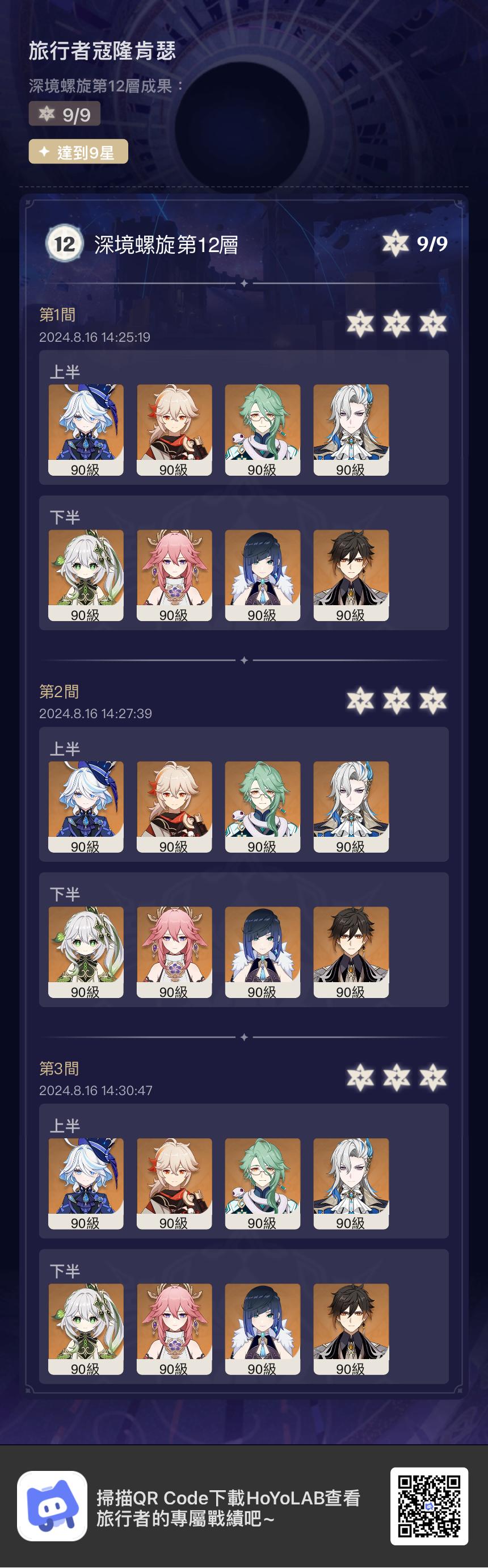
Task: Select the green-haired glasses character in chamber 1 first half
Action: (262, 430)
